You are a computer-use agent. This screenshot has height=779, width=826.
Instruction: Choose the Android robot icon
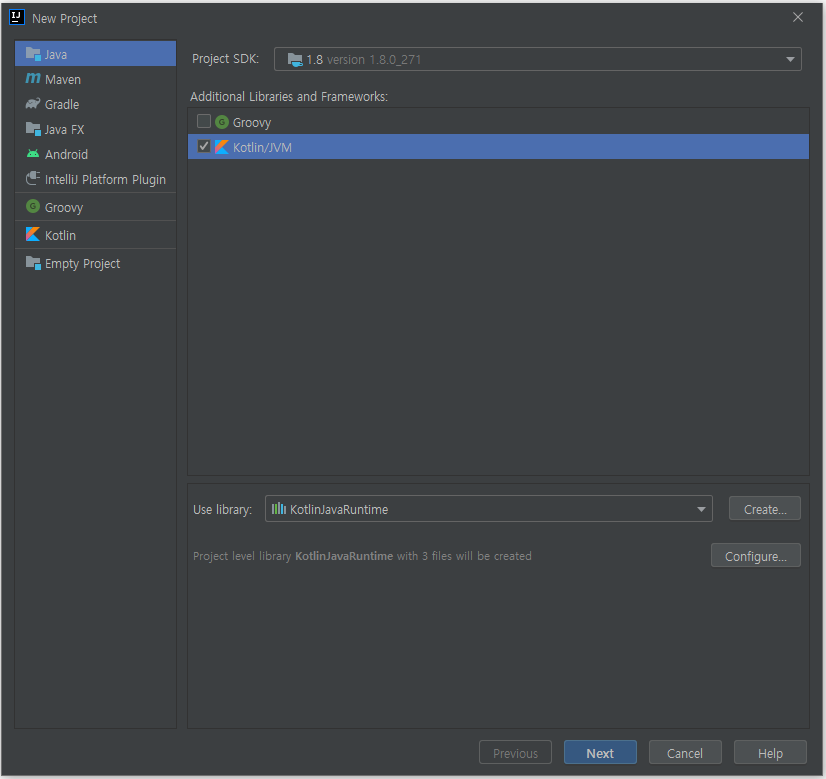33,154
